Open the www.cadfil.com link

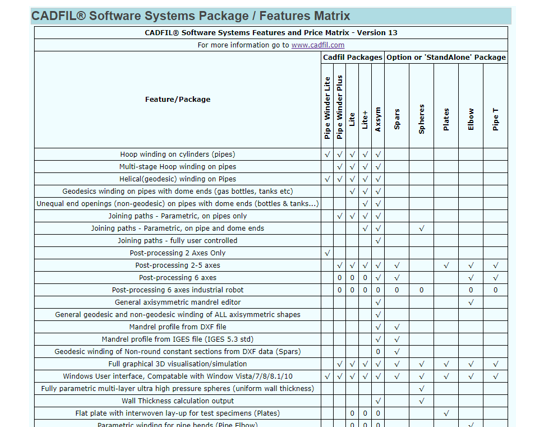pos(318,45)
